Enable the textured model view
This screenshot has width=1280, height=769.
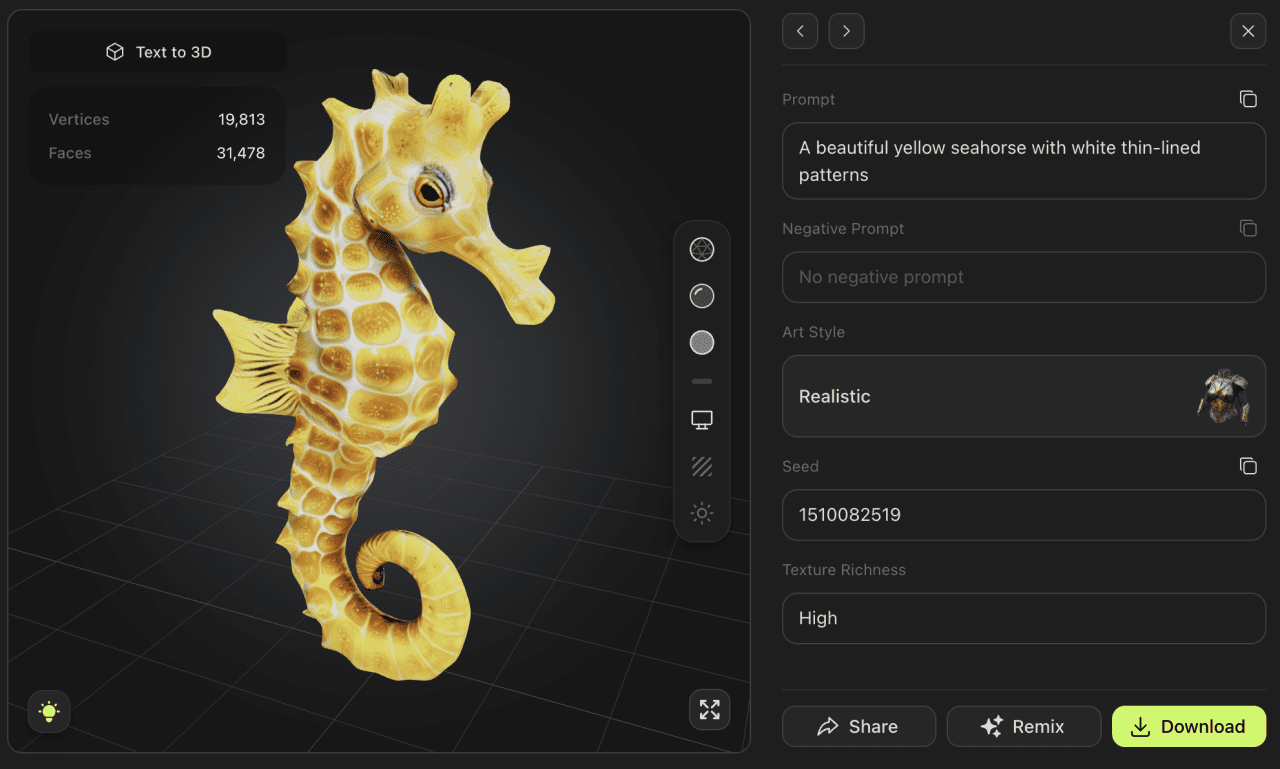701,342
